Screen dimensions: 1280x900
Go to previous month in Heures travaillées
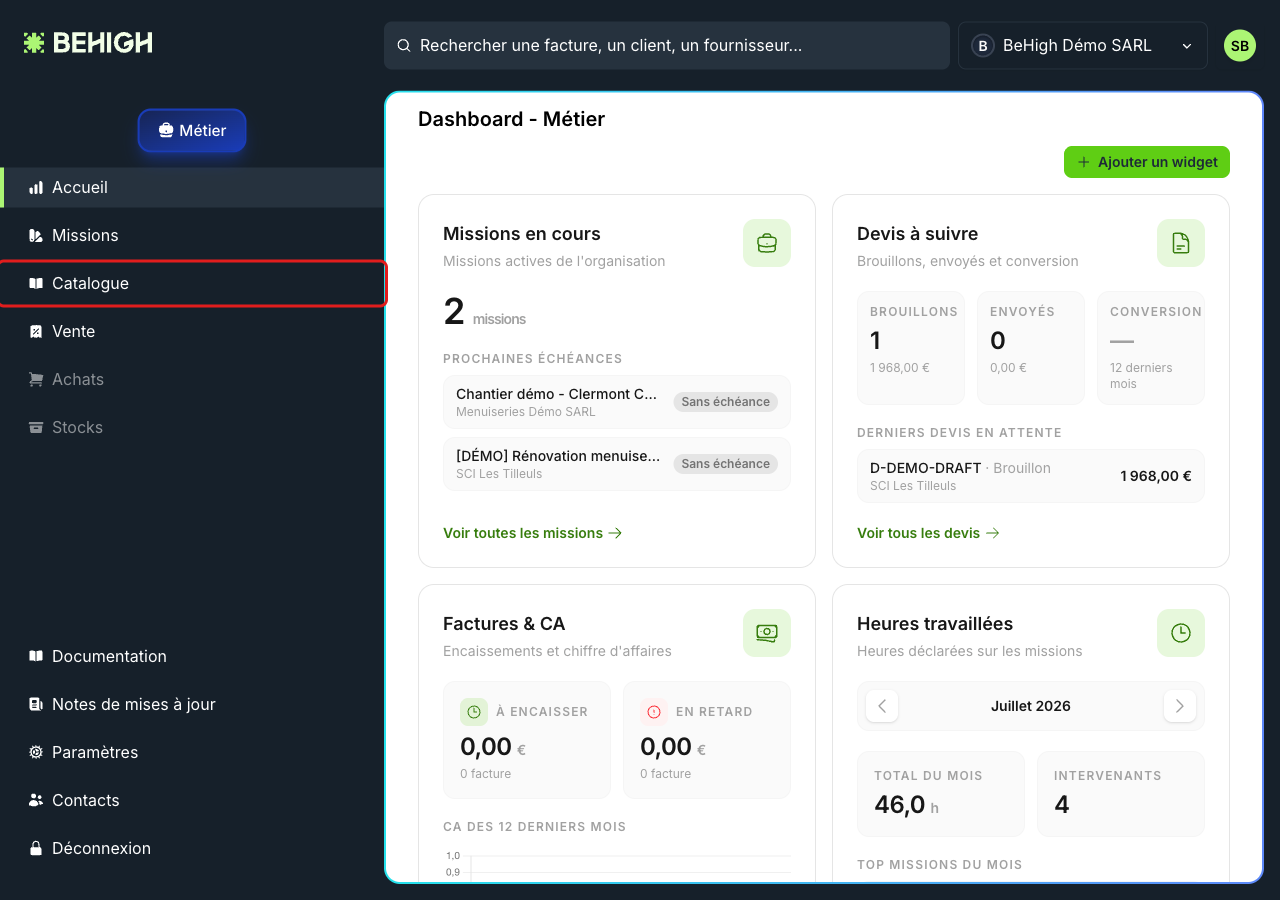coord(882,706)
